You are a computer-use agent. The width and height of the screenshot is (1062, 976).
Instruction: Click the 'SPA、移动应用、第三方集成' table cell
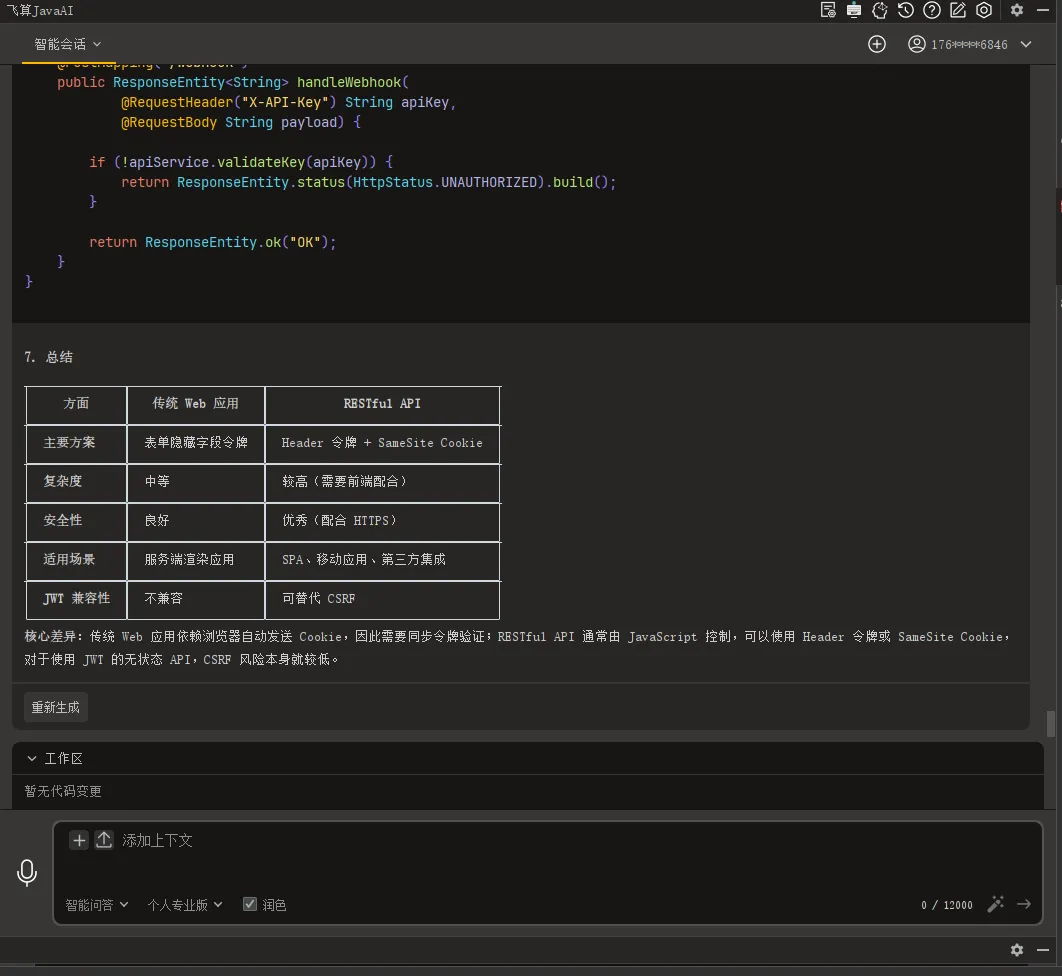click(x=382, y=559)
